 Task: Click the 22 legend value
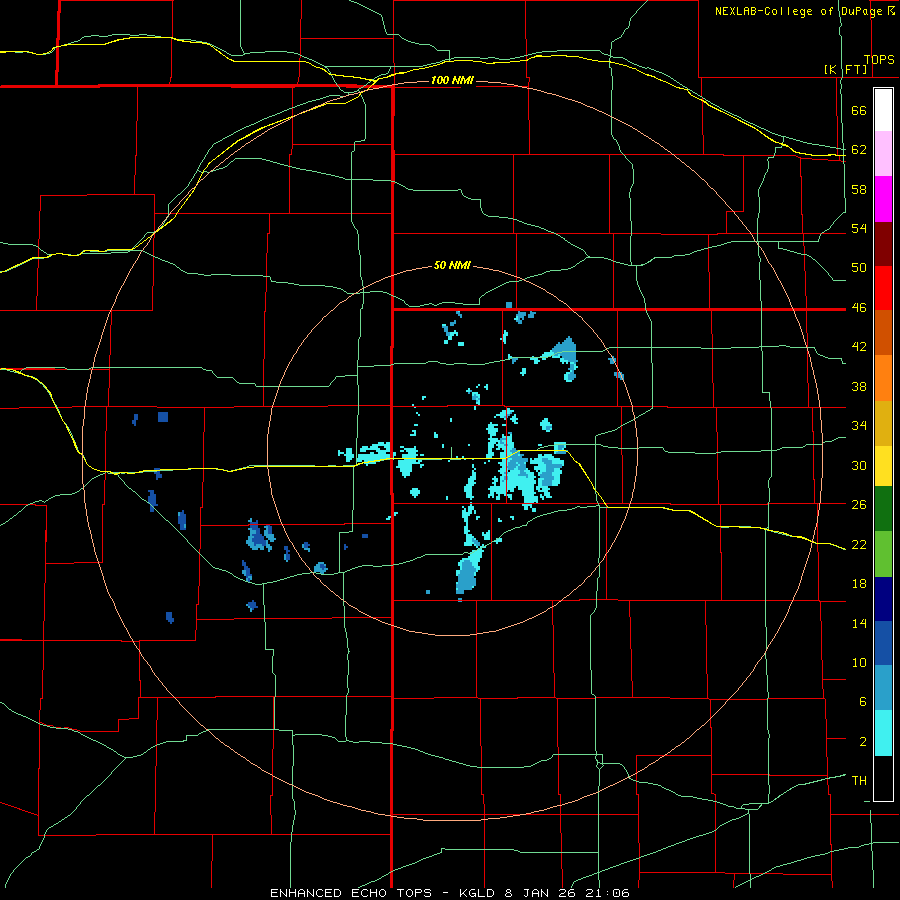click(x=859, y=544)
